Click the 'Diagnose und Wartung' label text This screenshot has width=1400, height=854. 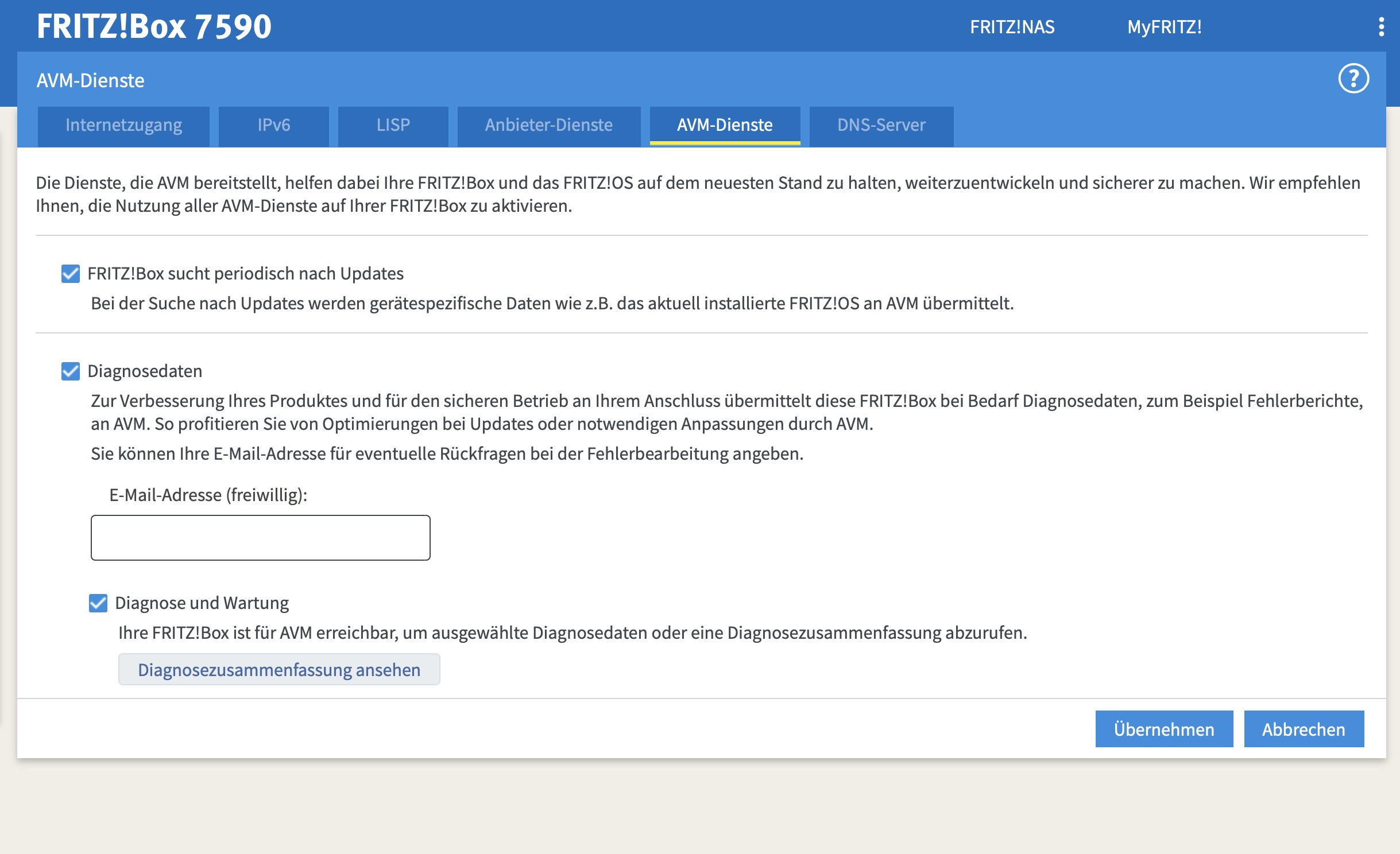202,603
